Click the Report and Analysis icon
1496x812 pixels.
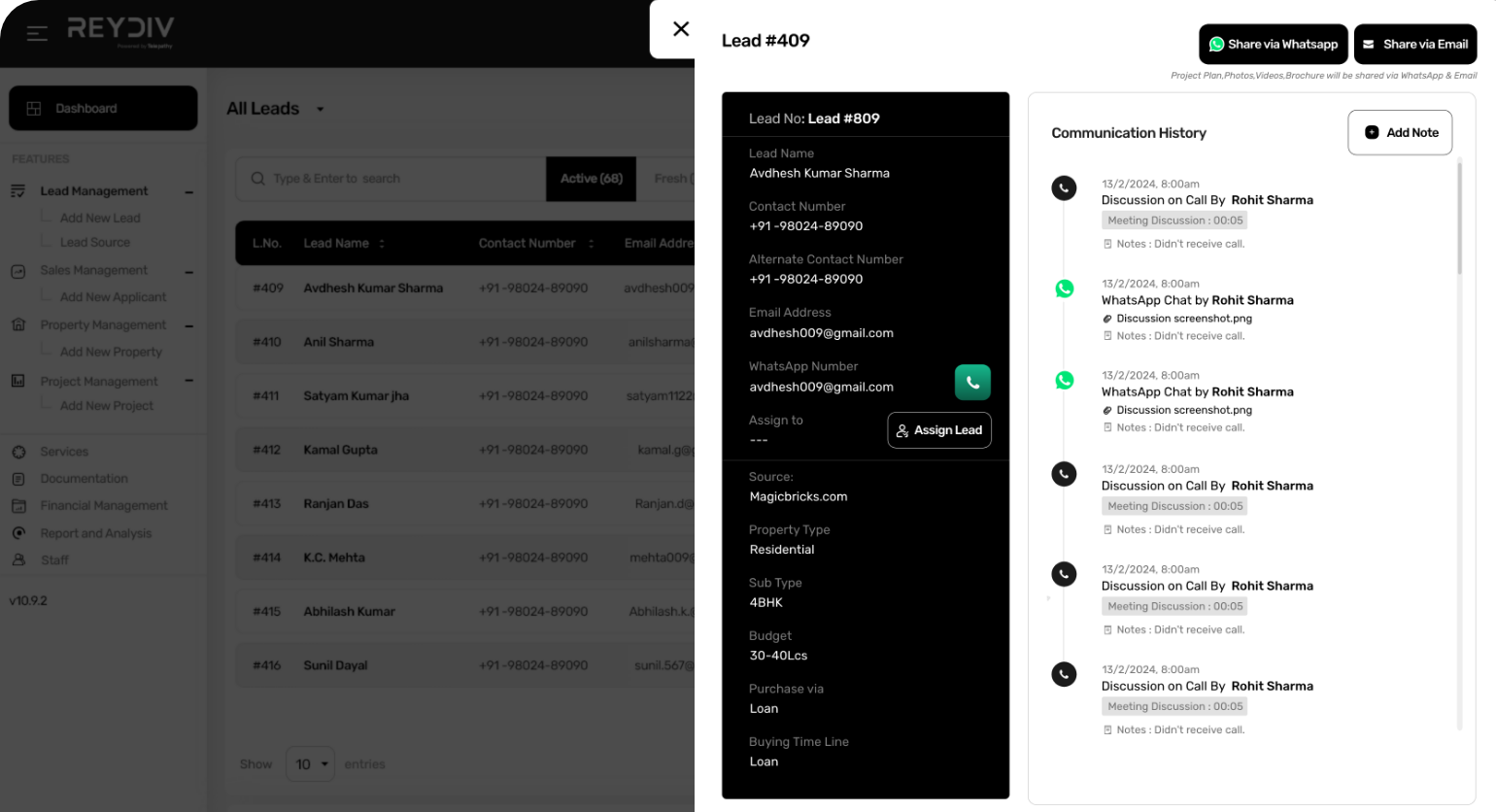tap(18, 533)
